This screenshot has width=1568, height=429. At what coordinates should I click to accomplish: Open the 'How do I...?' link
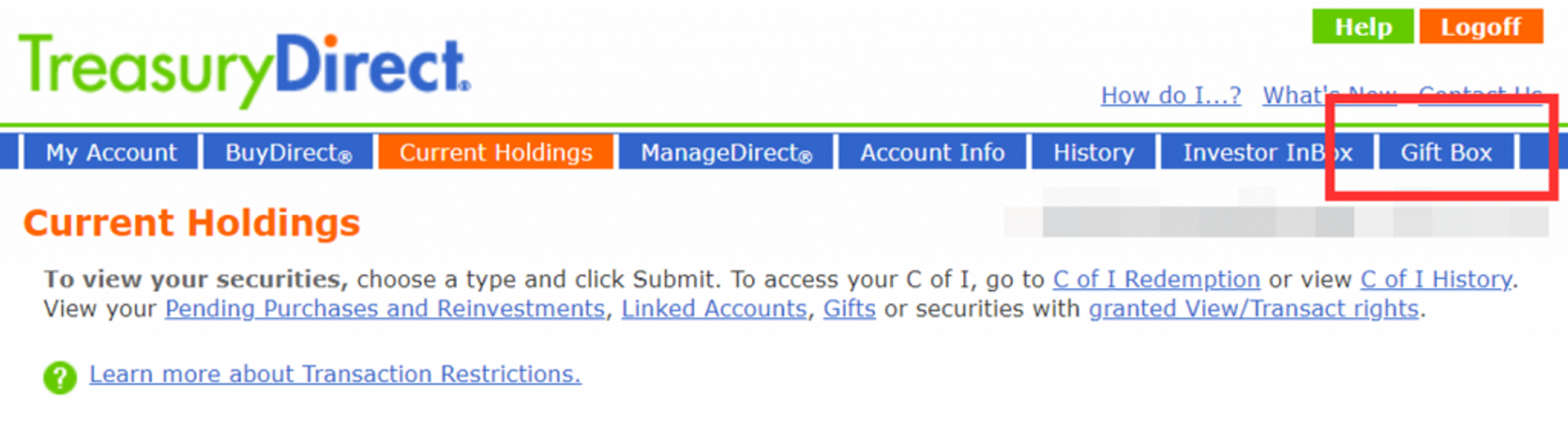(x=1171, y=96)
